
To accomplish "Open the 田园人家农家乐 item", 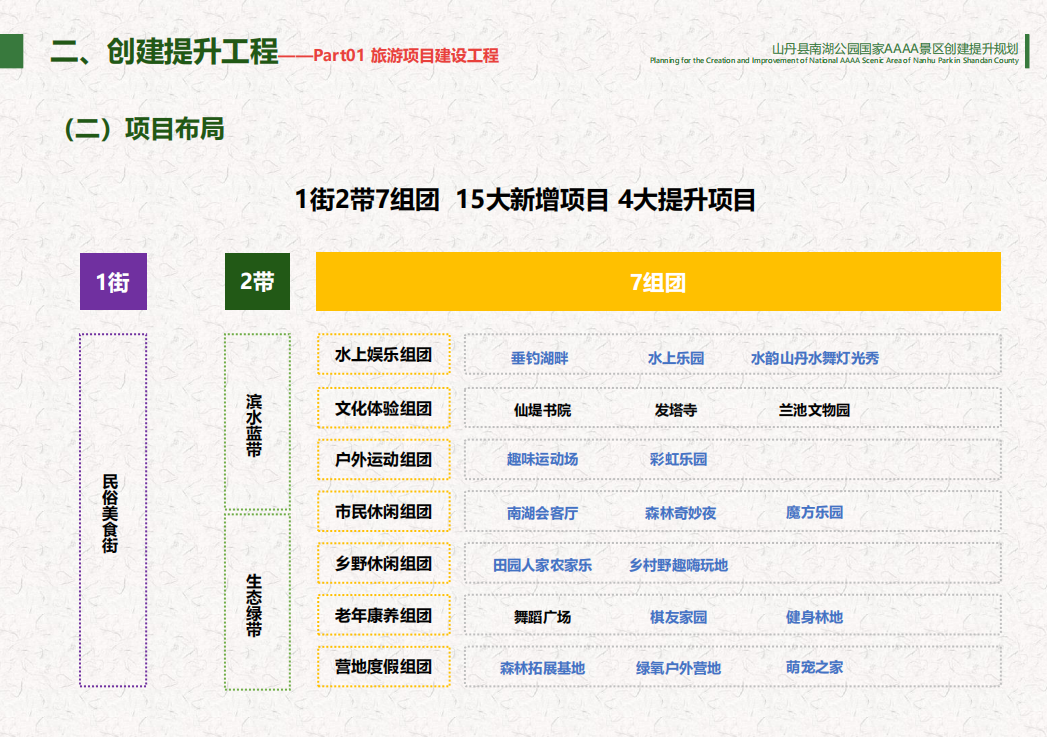I will click(x=542, y=565).
